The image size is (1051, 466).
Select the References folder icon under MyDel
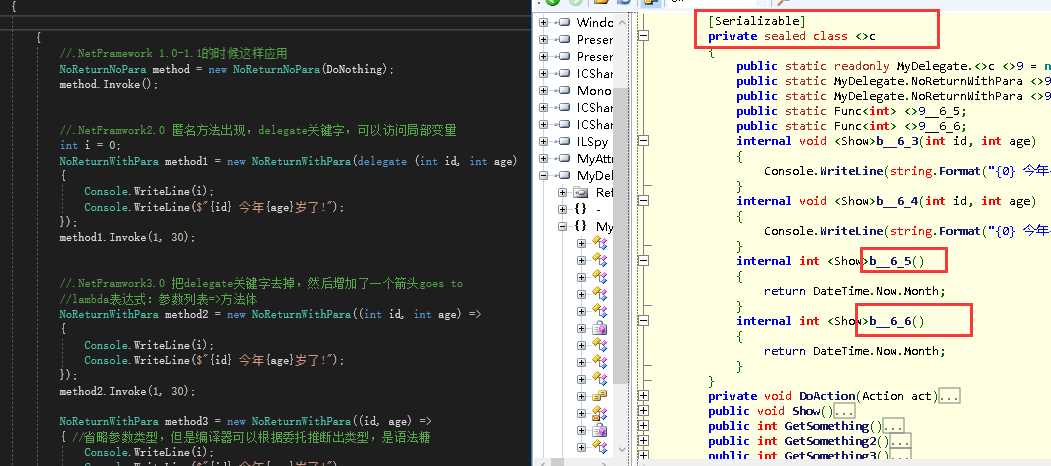click(580, 192)
